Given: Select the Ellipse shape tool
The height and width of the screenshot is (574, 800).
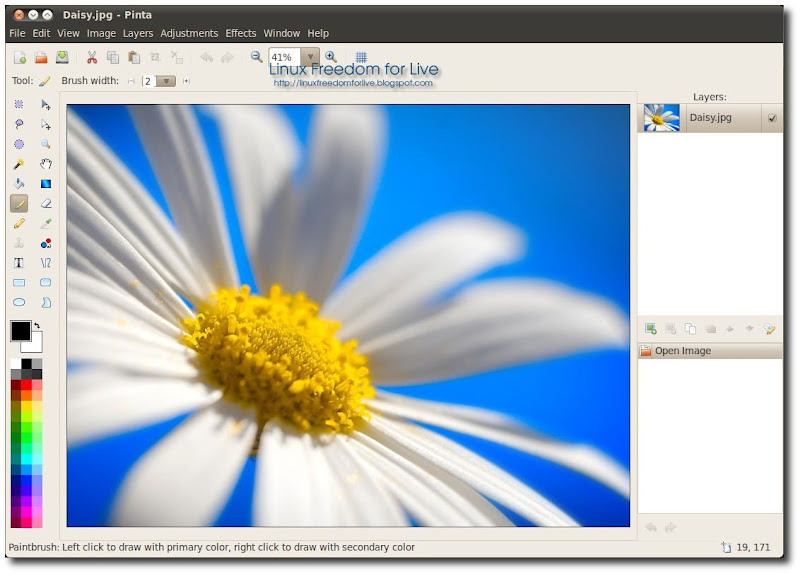Looking at the screenshot, I should [19, 303].
